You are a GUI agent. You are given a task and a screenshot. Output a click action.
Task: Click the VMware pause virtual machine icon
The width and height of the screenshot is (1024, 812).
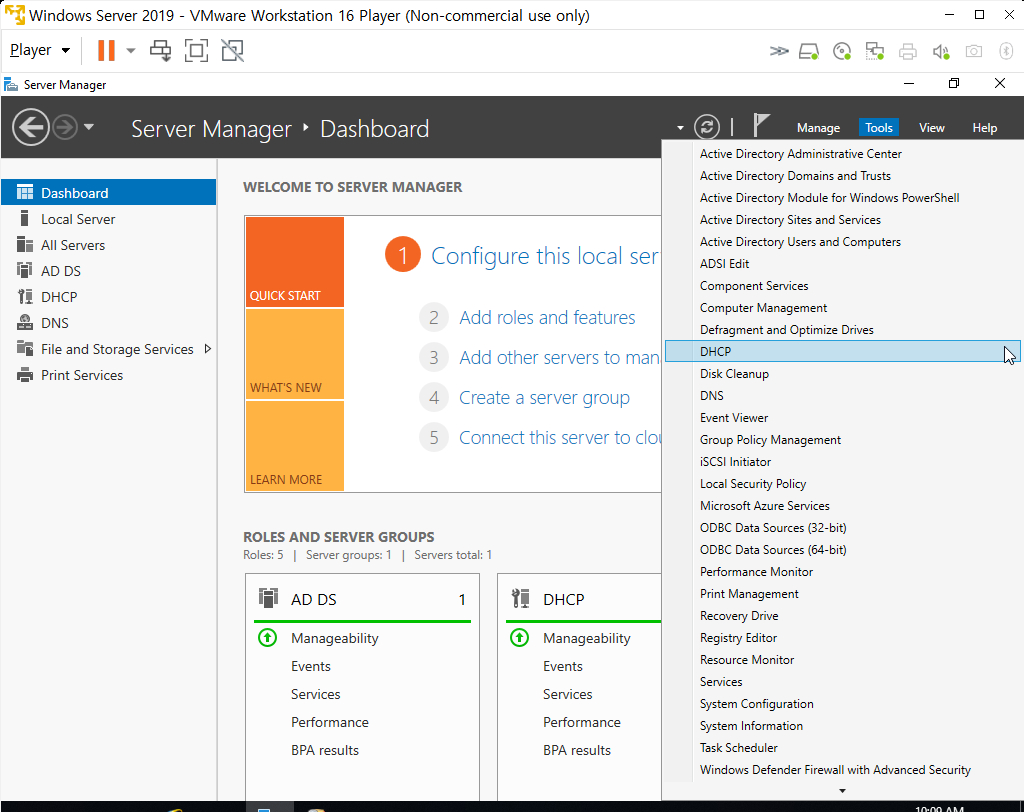click(106, 50)
